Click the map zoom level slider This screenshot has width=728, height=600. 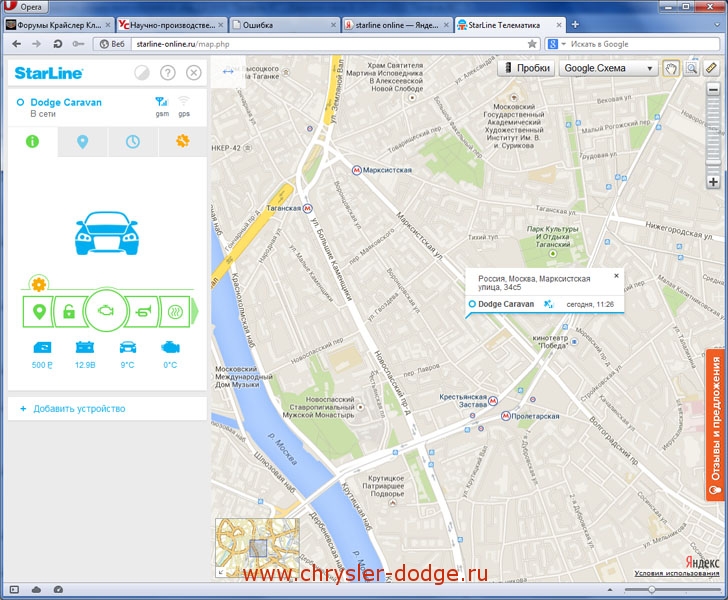pos(713,162)
